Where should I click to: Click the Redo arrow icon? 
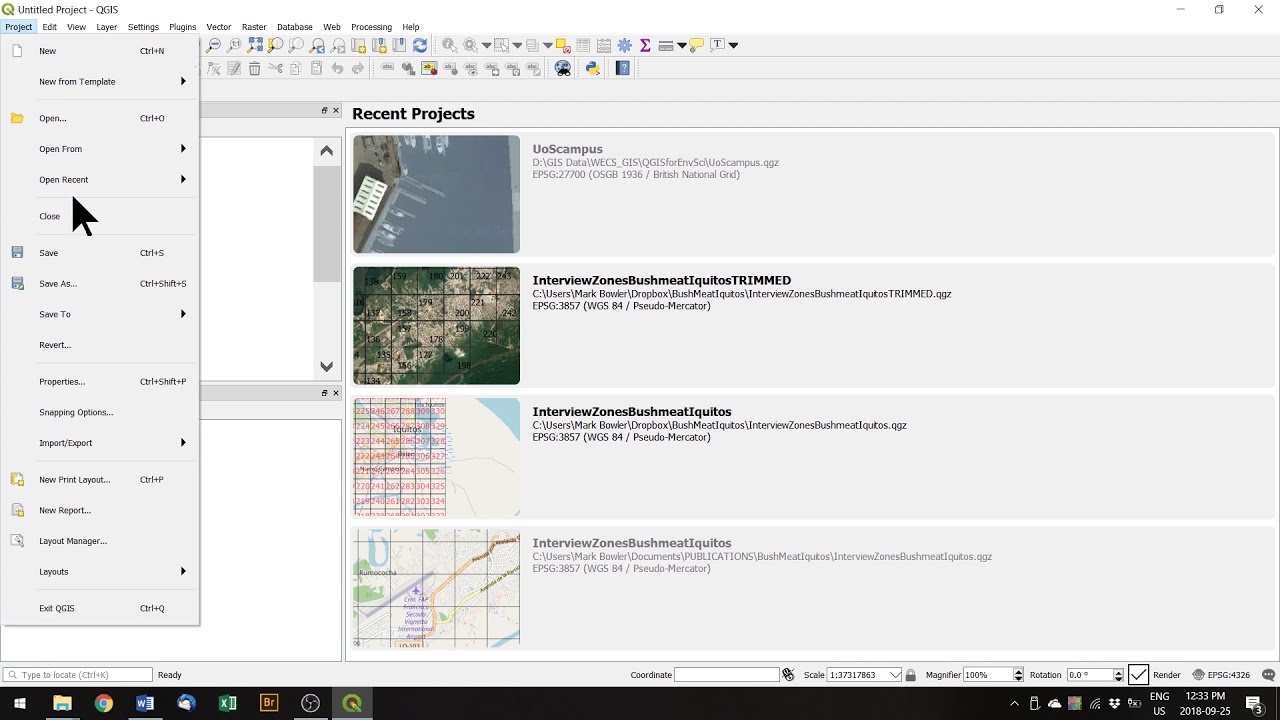click(x=358, y=68)
